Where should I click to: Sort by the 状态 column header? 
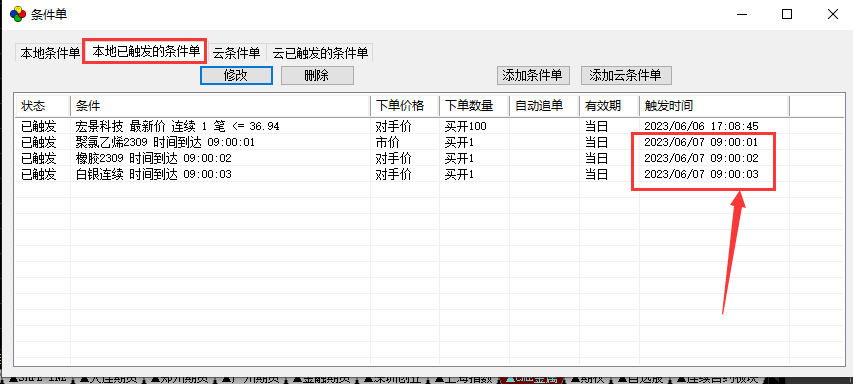pos(42,106)
